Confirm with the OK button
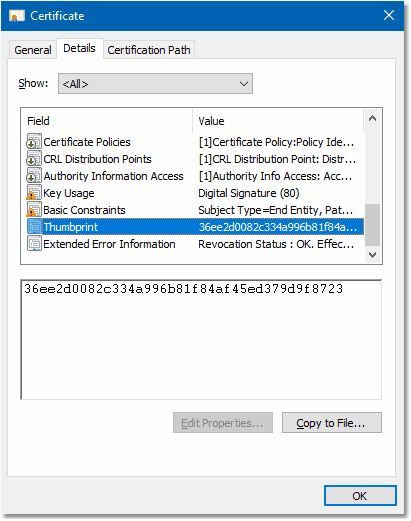411x521 pixels. (360, 496)
